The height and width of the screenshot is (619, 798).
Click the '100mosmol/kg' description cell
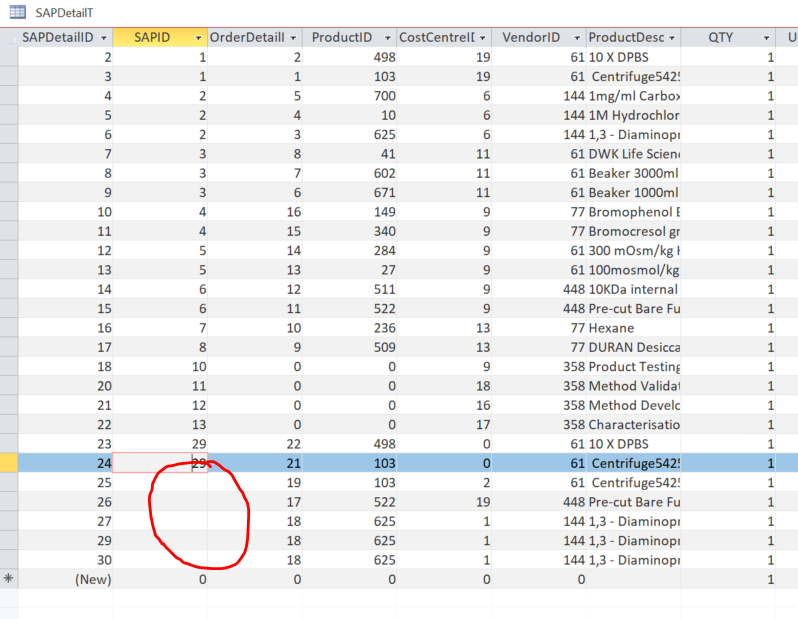pyautogui.click(x=633, y=269)
